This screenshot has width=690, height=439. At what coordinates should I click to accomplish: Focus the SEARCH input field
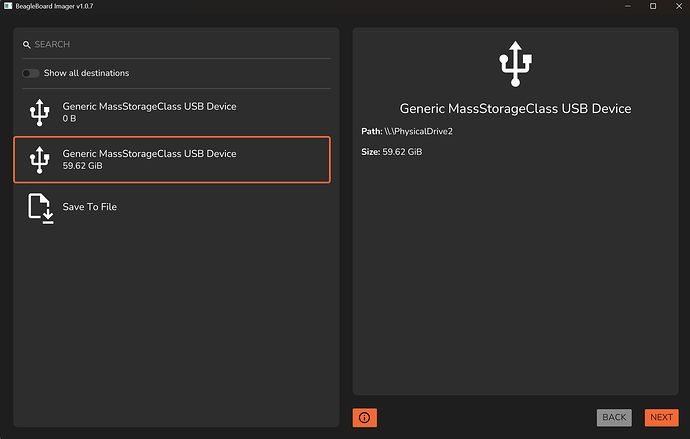click(176, 44)
